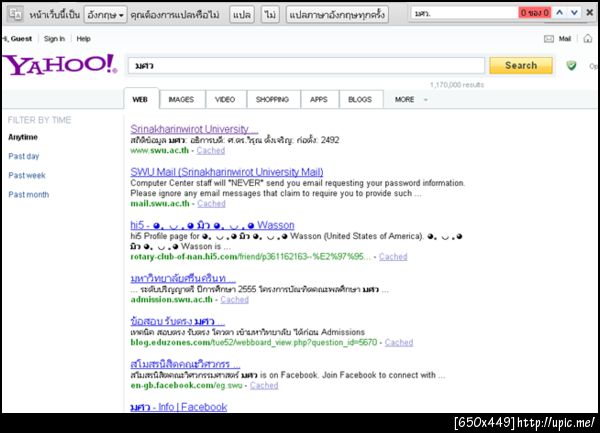The height and width of the screenshot is (433, 600).
Task: Open the blog.eduzones.com result title
Action: (178, 321)
